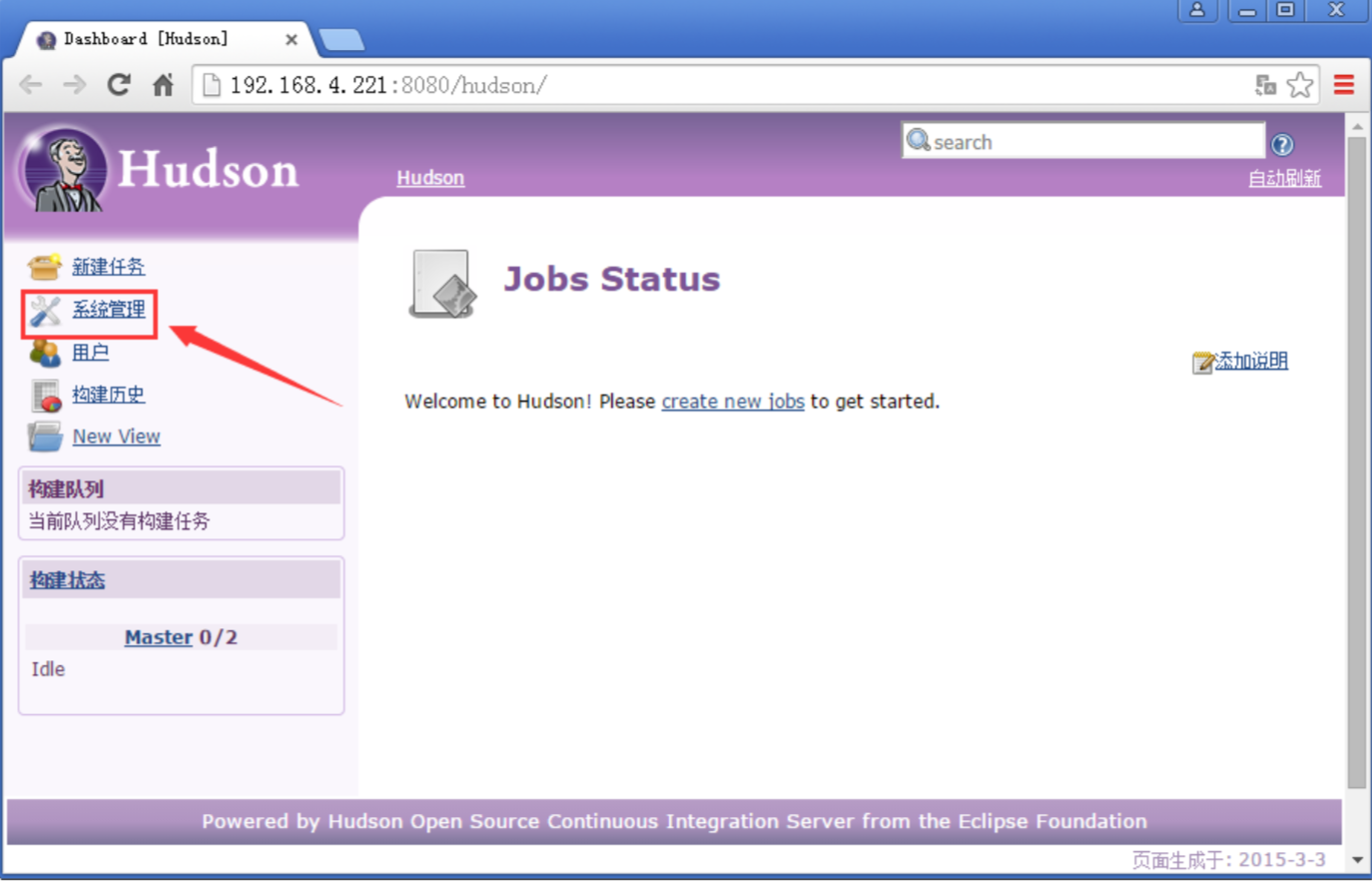Image resolution: width=1372 pixels, height=881 pixels.
Task: Go to browser home page icon
Action: pos(163,85)
